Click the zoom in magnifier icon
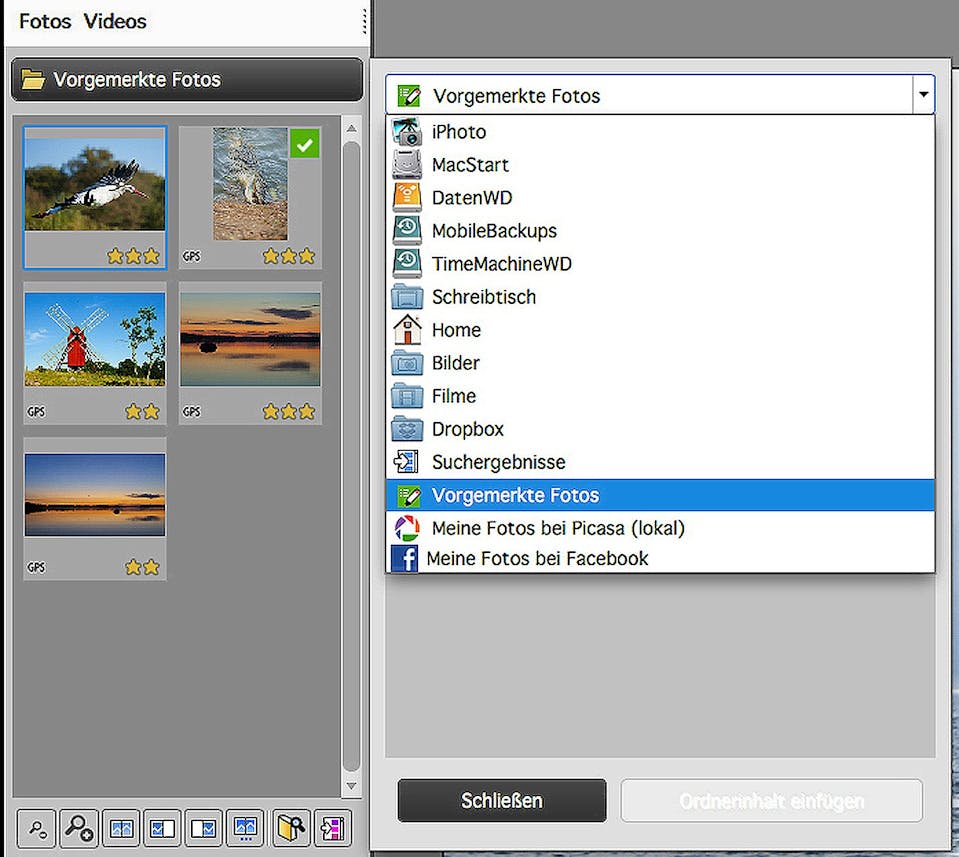The width and height of the screenshot is (959, 857). coord(78,828)
